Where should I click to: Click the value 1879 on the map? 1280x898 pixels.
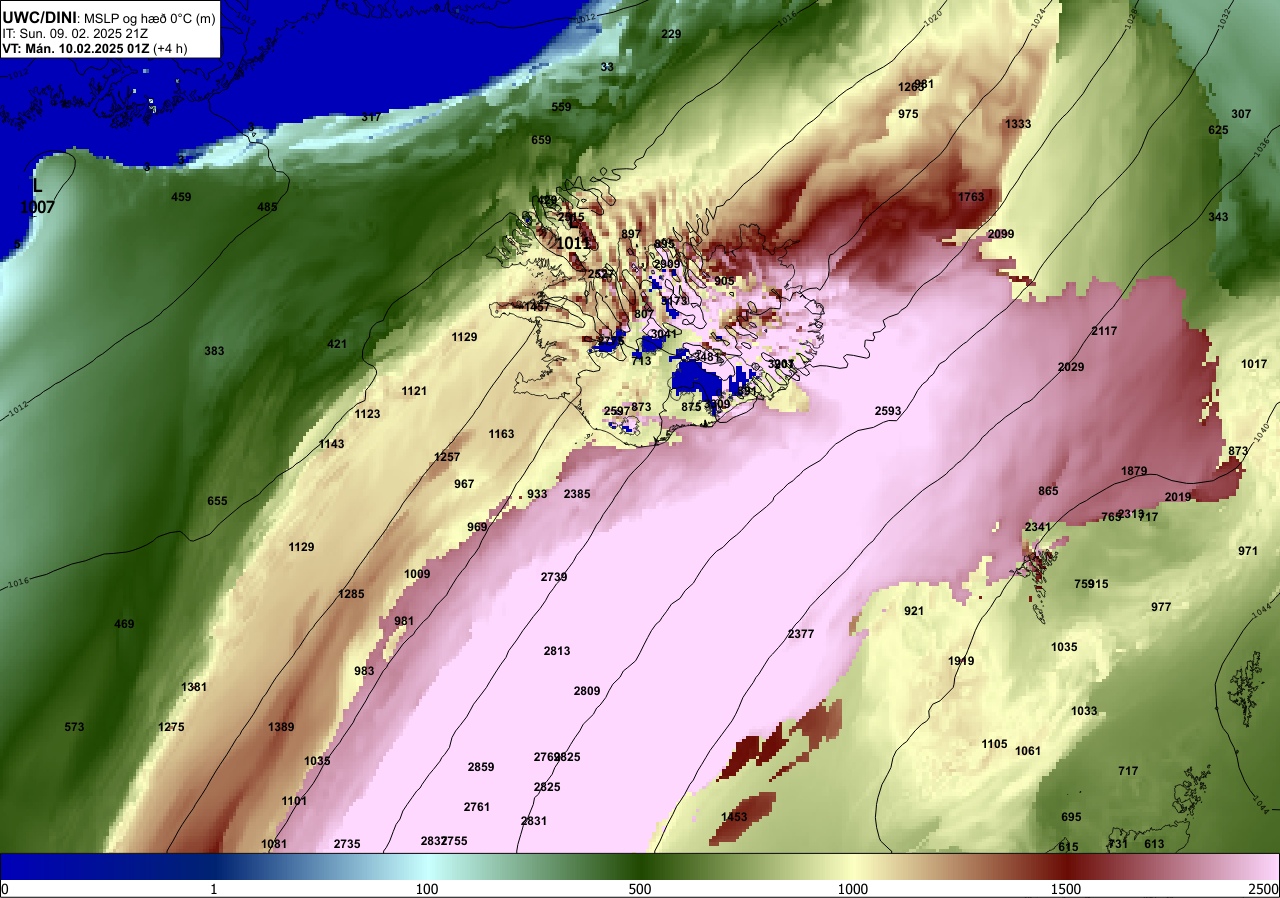click(1134, 471)
